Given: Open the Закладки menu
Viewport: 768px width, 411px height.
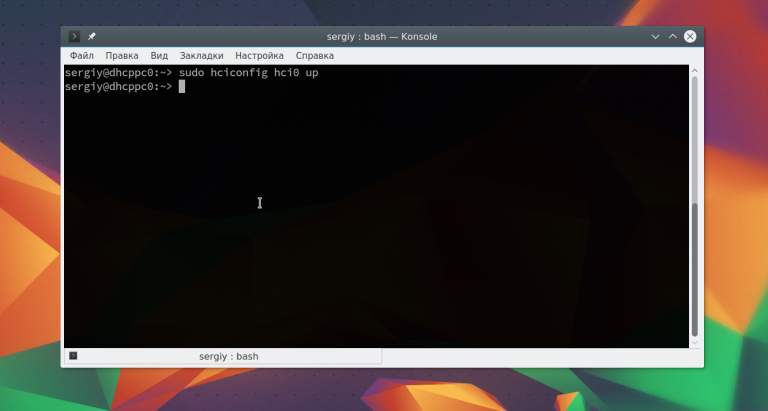Looking at the screenshot, I should point(201,56).
